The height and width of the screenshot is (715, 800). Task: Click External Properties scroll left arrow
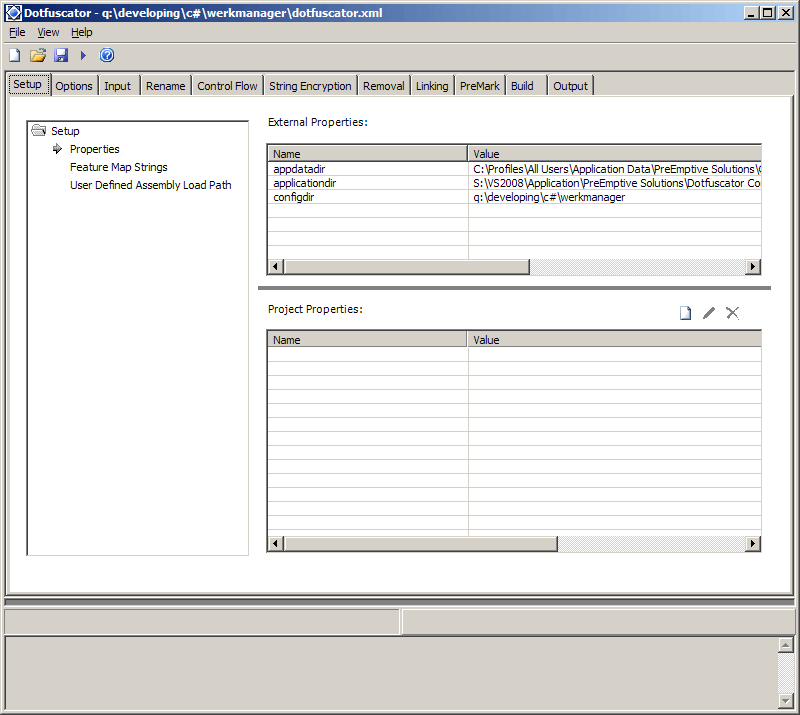coord(276,266)
